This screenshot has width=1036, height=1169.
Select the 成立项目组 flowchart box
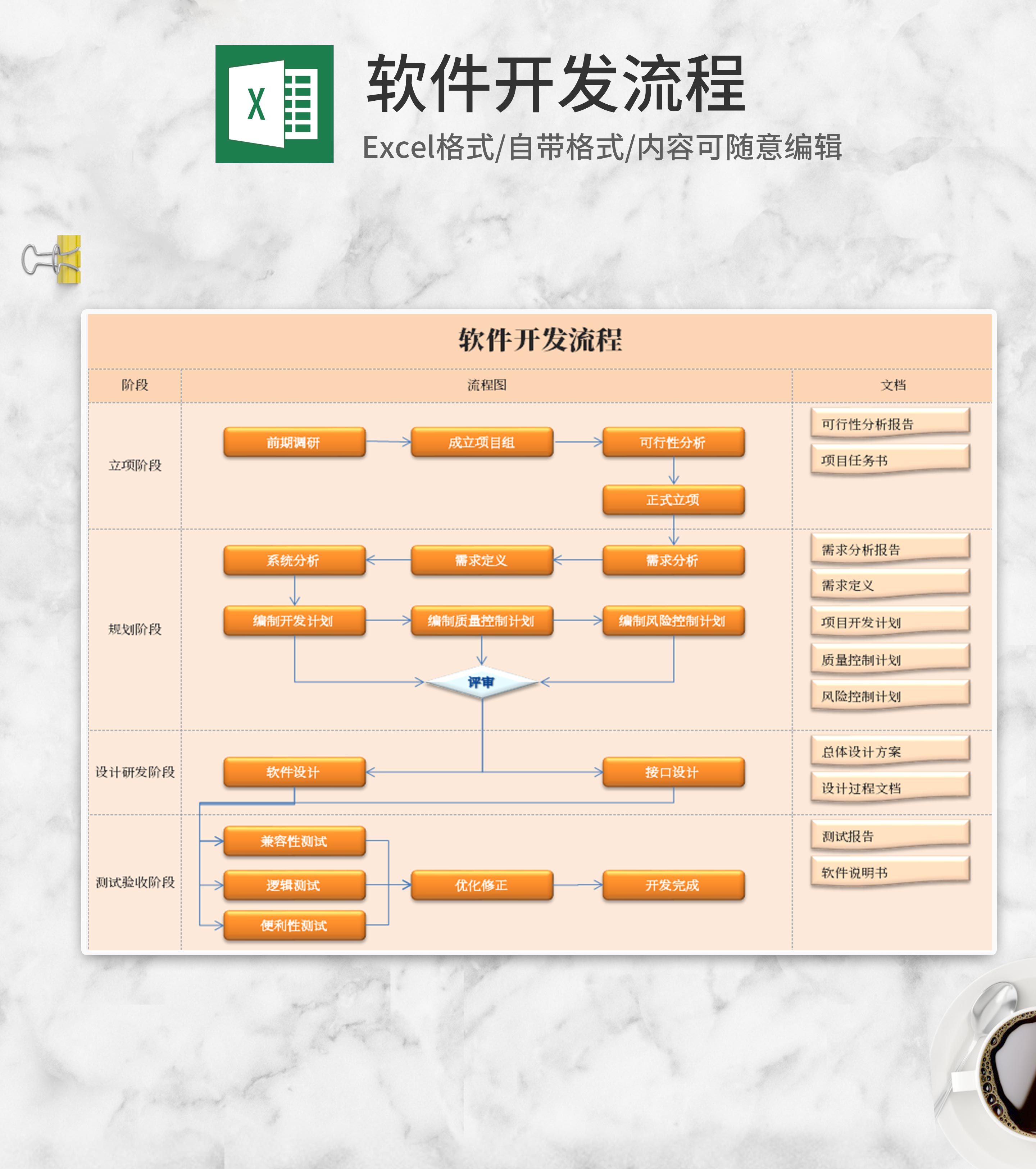click(x=482, y=442)
